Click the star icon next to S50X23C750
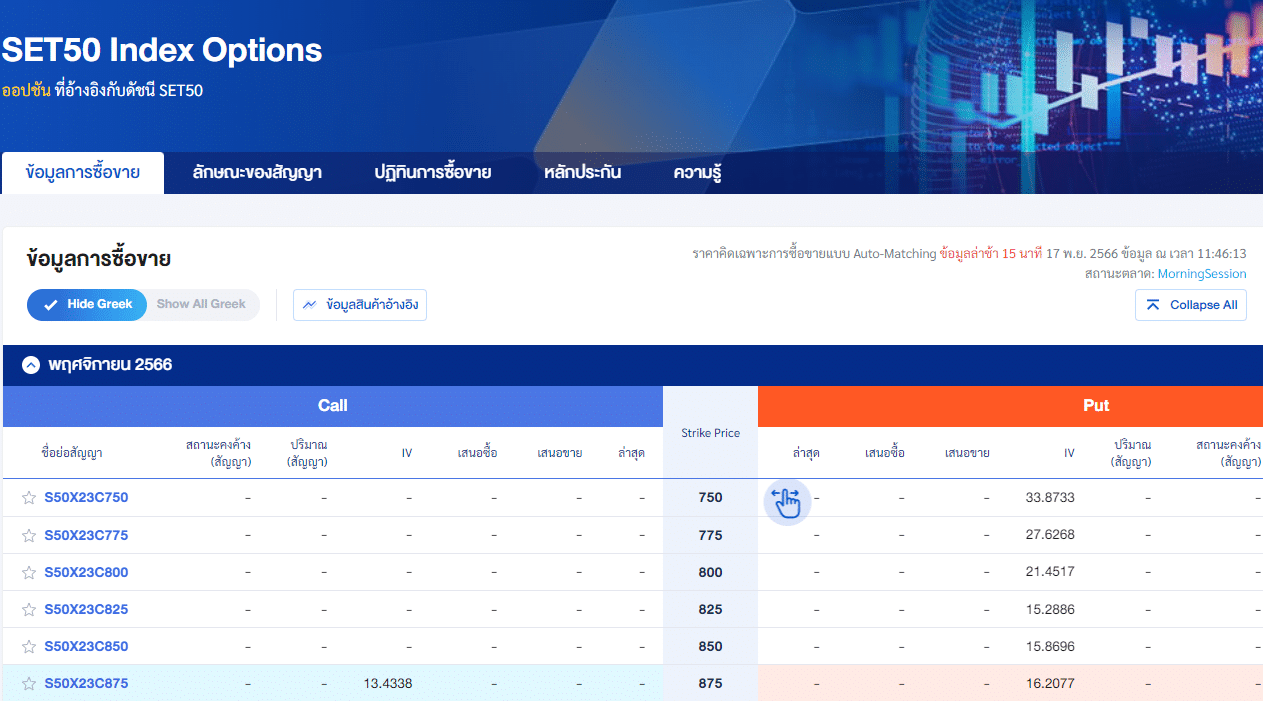 coord(28,497)
